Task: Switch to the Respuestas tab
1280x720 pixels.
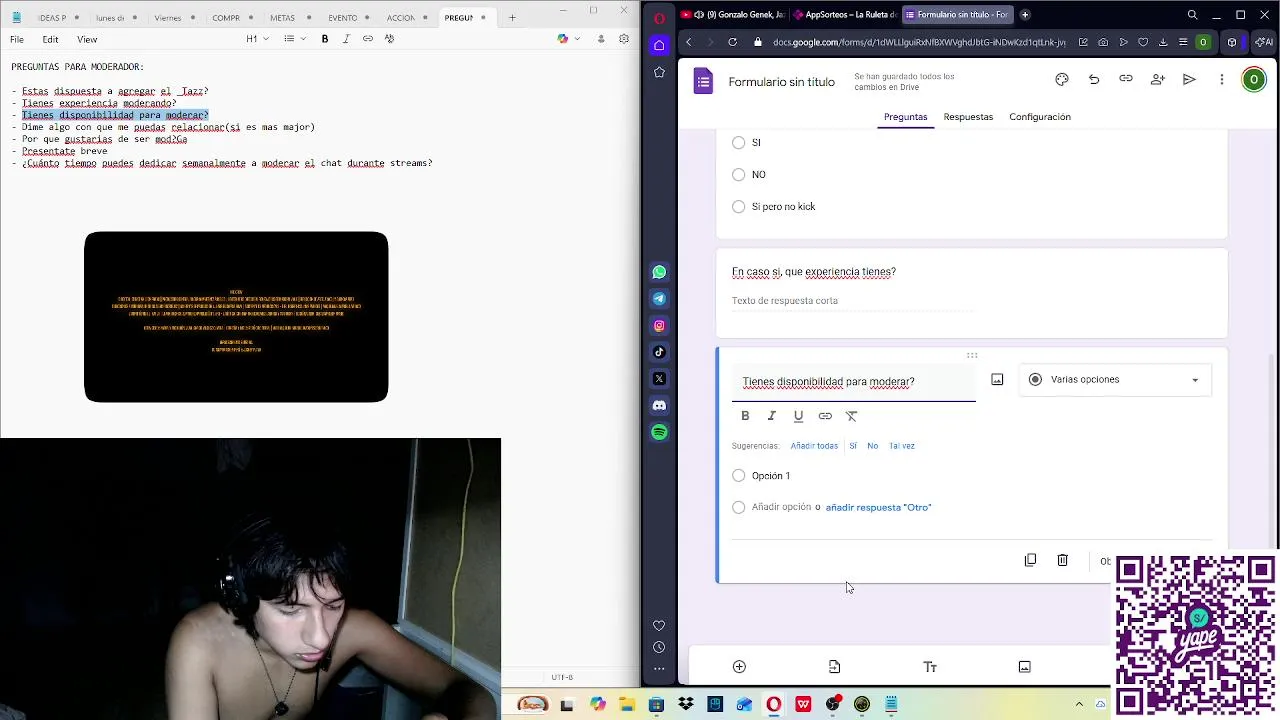Action: 968,117
